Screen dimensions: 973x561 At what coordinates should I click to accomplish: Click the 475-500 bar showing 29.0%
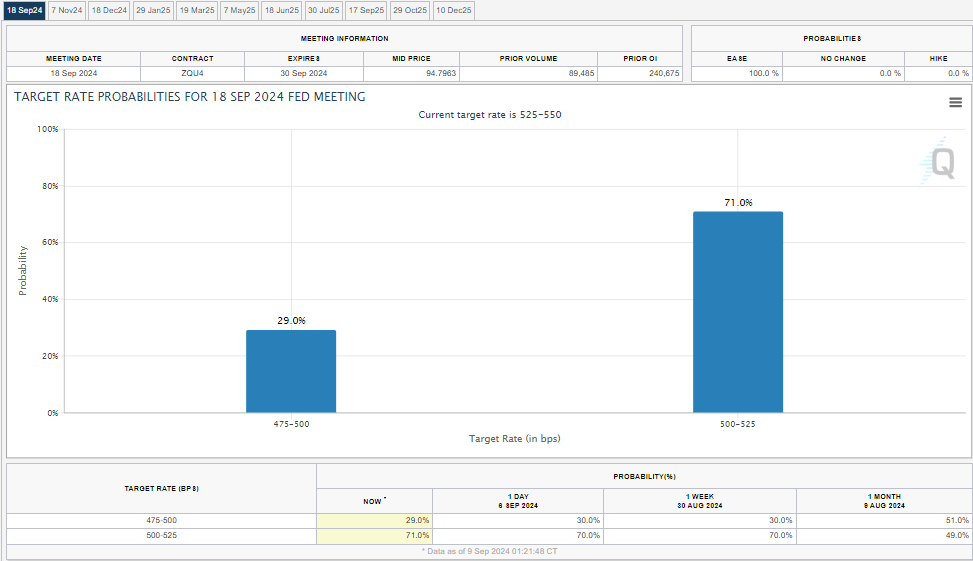291,371
